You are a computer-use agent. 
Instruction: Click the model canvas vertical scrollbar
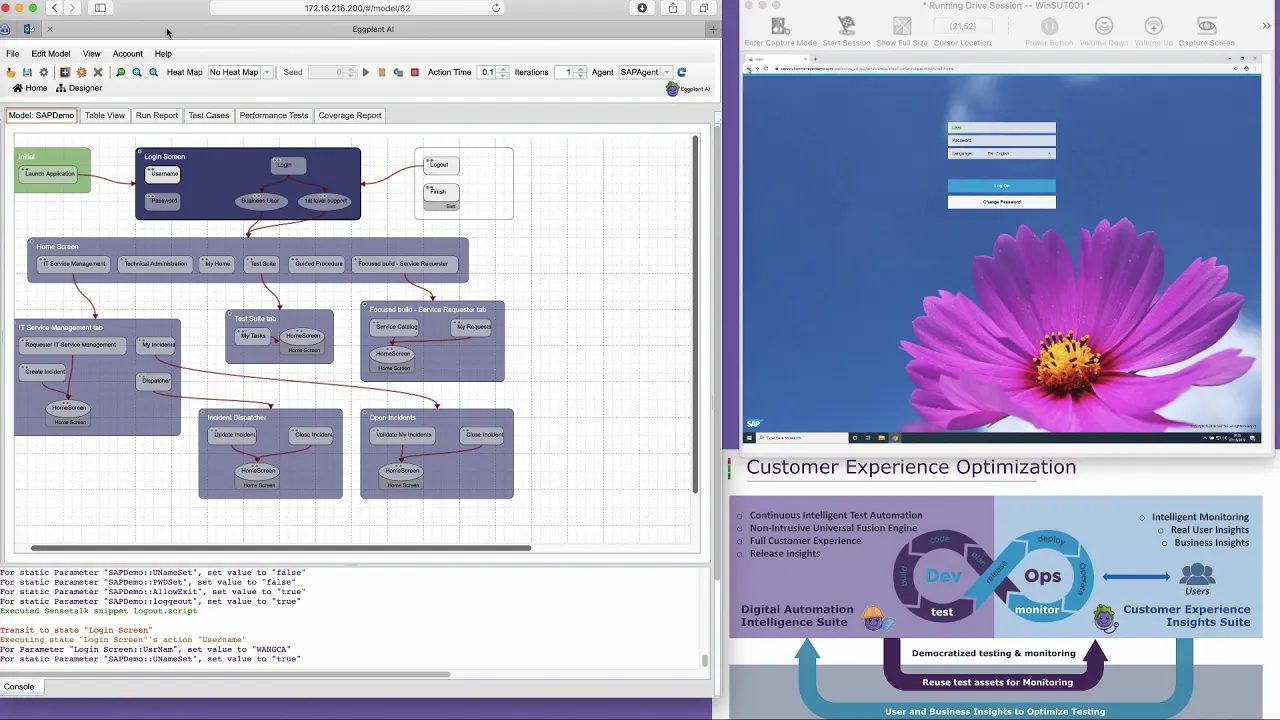coord(696,314)
